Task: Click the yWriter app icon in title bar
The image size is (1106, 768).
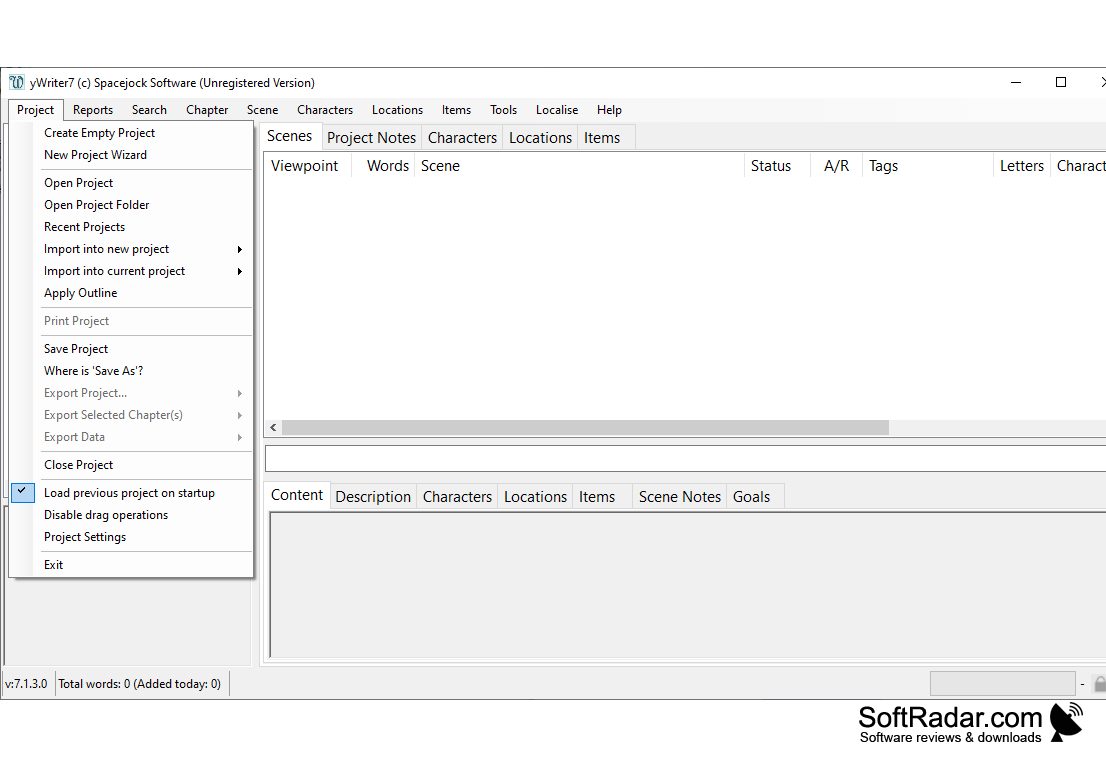Action: [16, 82]
